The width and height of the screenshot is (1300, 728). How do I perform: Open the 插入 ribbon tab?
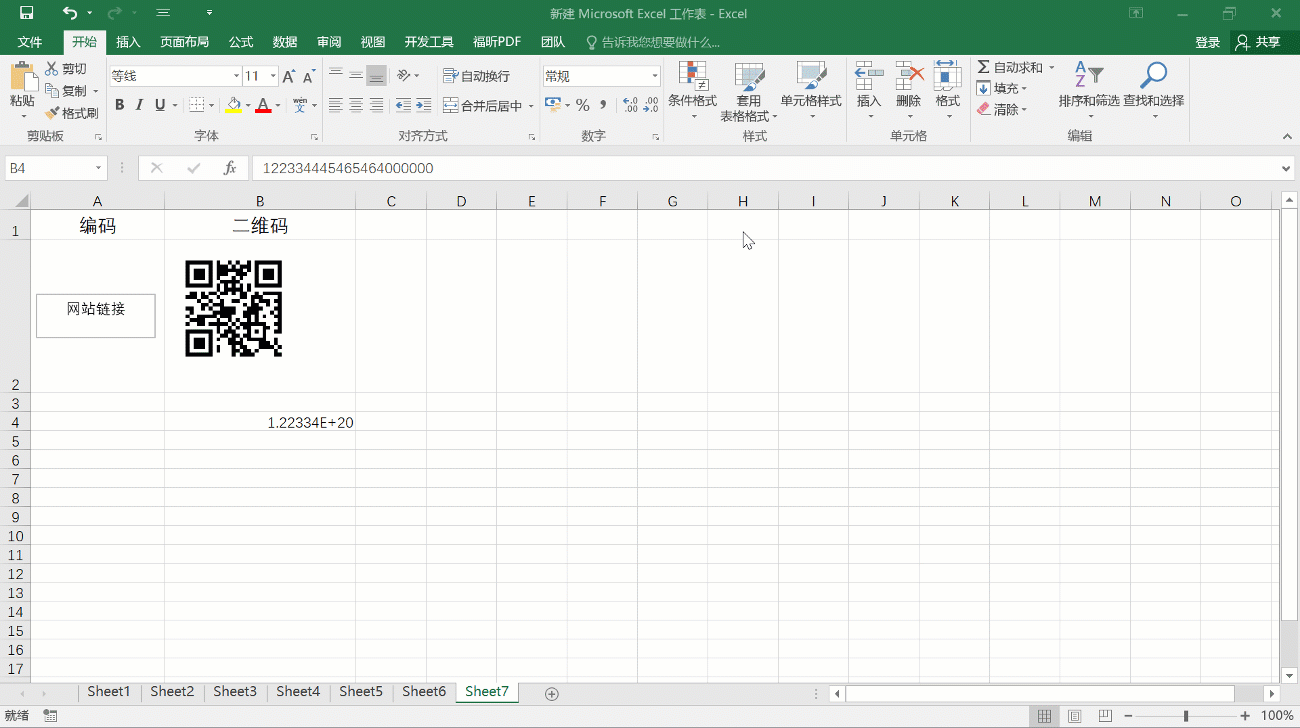tap(128, 42)
